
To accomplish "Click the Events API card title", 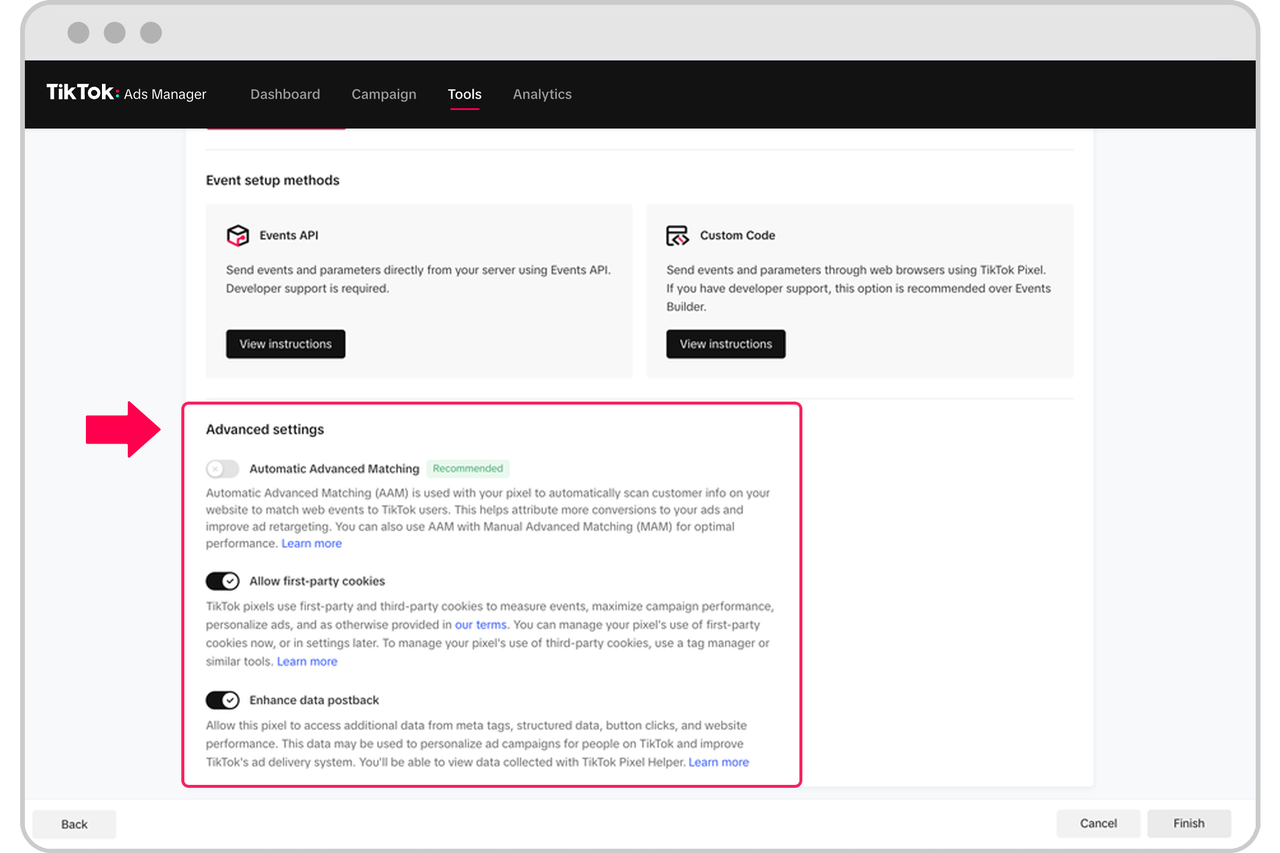I will 289,236.
